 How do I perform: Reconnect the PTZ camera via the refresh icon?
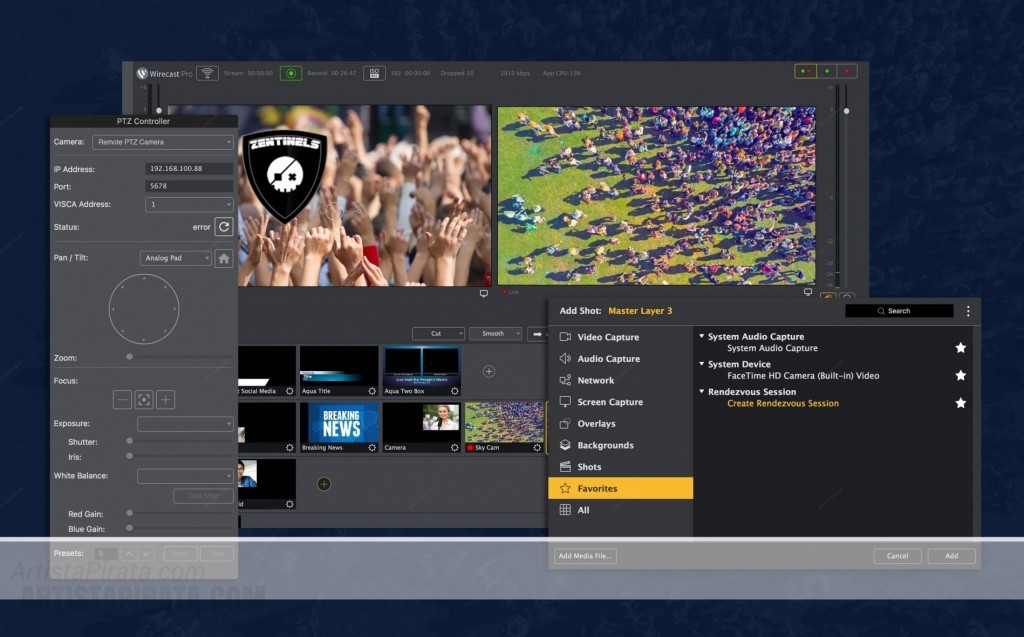[x=224, y=227]
